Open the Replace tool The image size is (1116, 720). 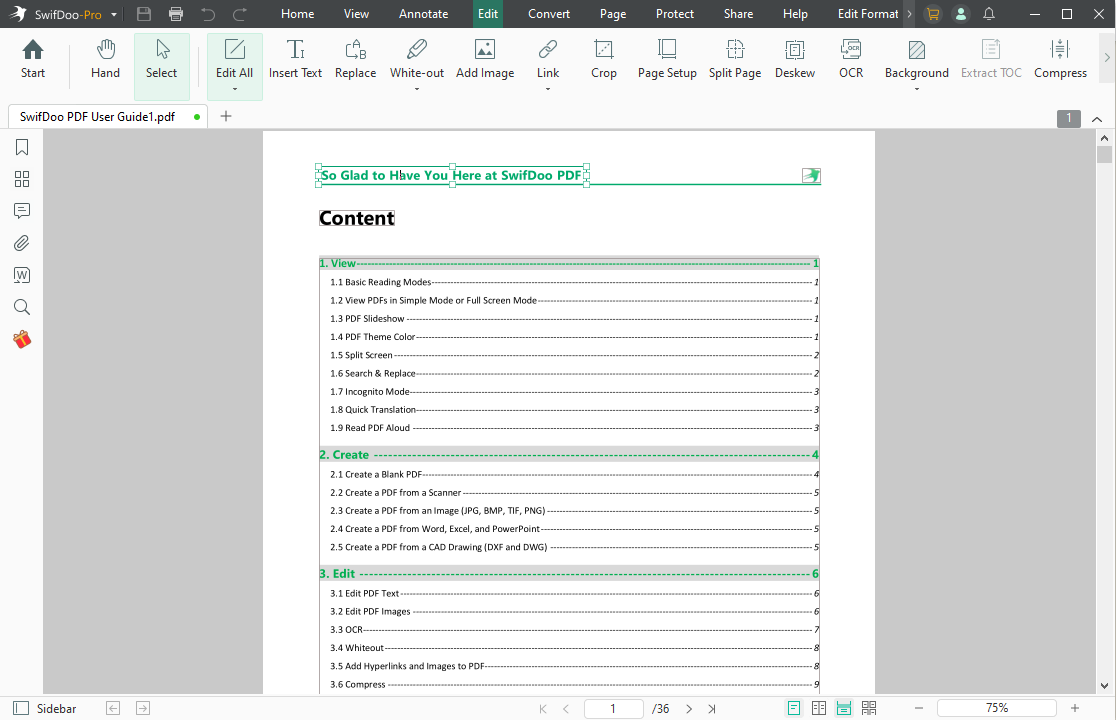[355, 60]
